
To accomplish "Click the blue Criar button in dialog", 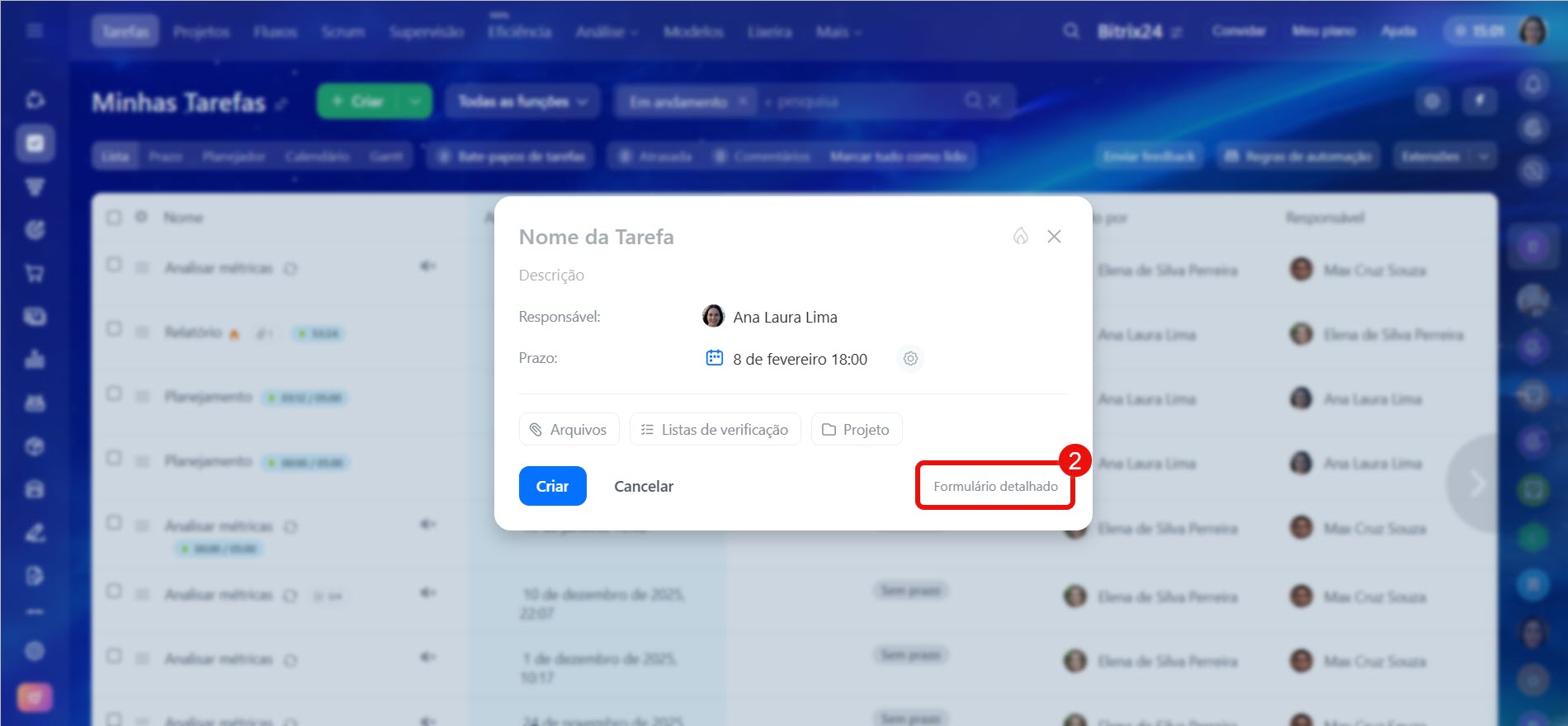I will point(552,486).
